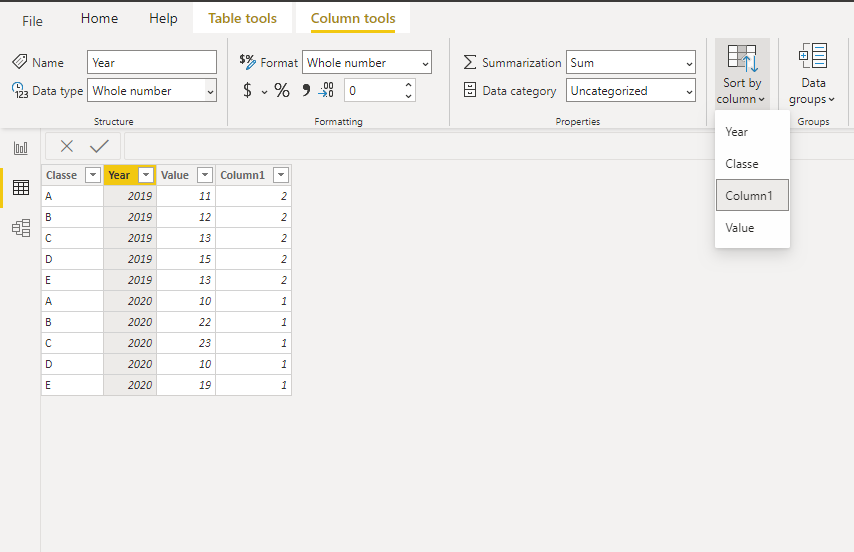This screenshot has height=552, width=854.
Task: Open the Report view icon in sidebar
Action: pos(21,148)
